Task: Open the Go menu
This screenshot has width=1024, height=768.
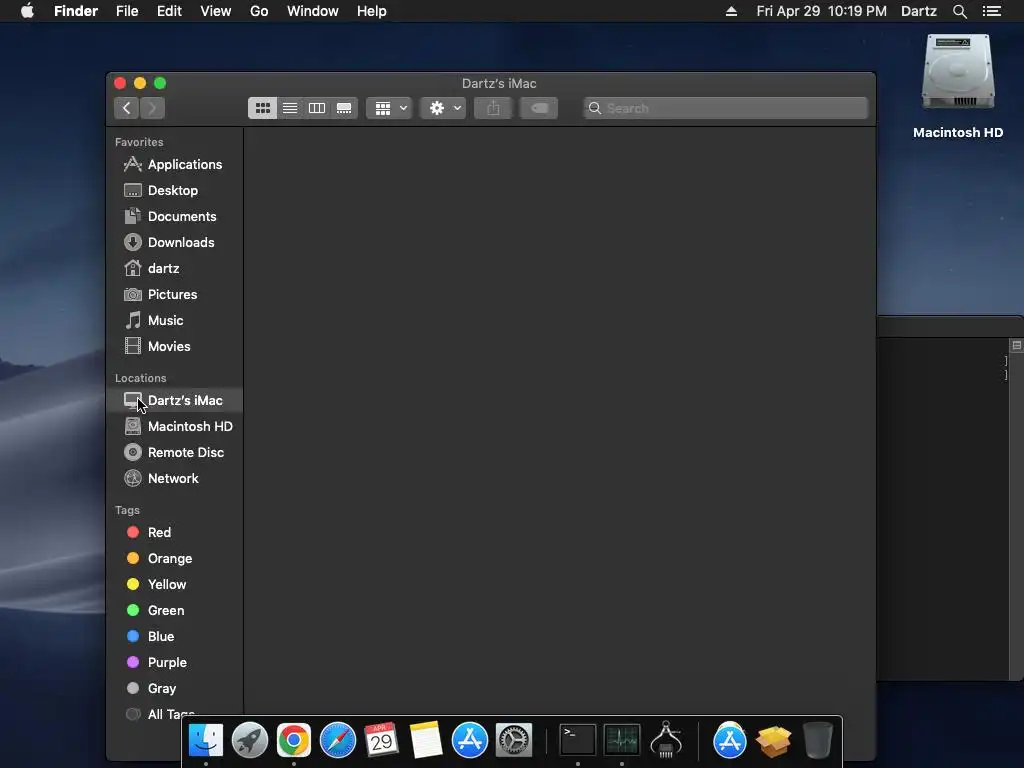Action: point(259,11)
